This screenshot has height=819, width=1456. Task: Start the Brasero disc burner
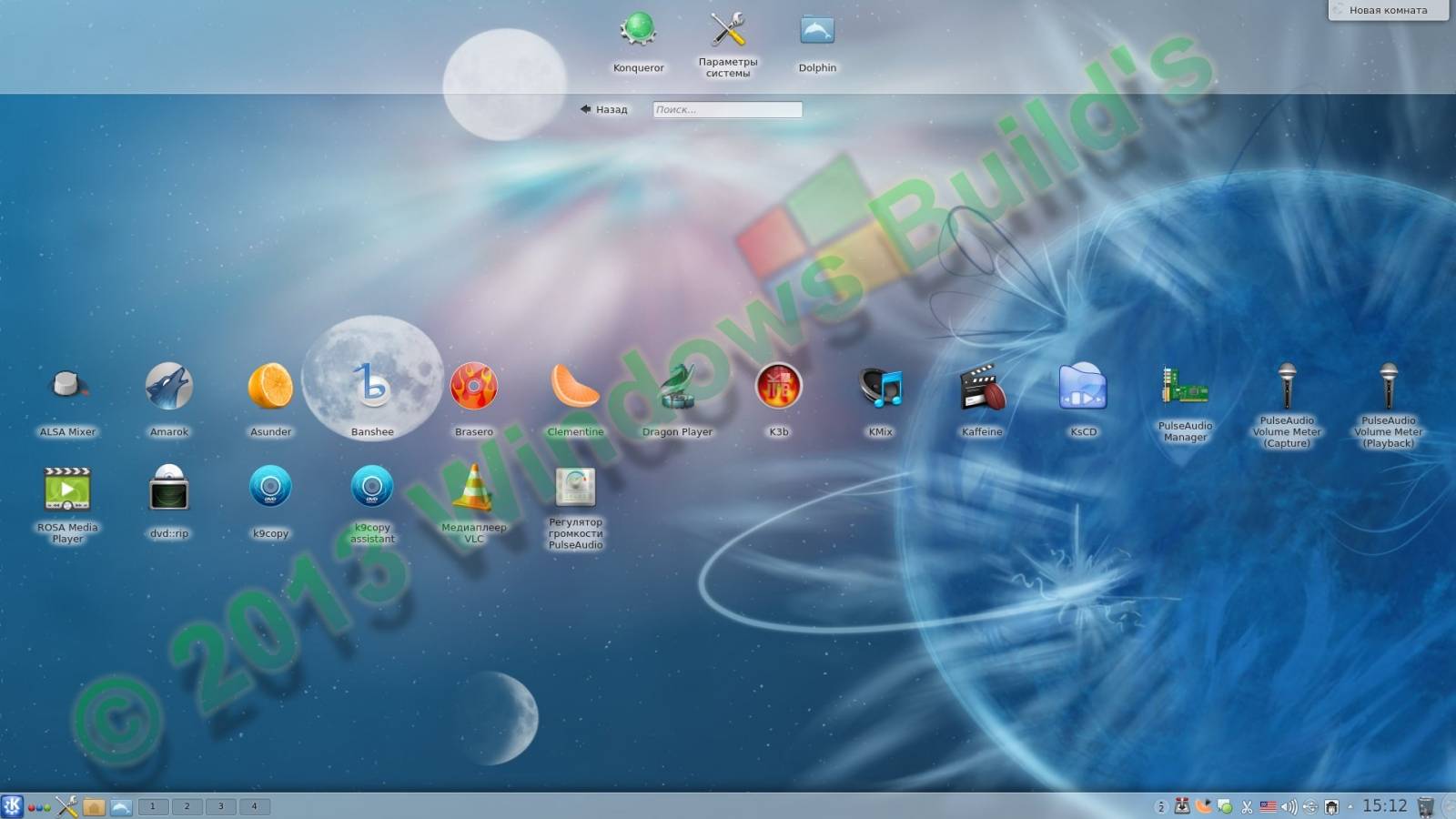pos(474,400)
